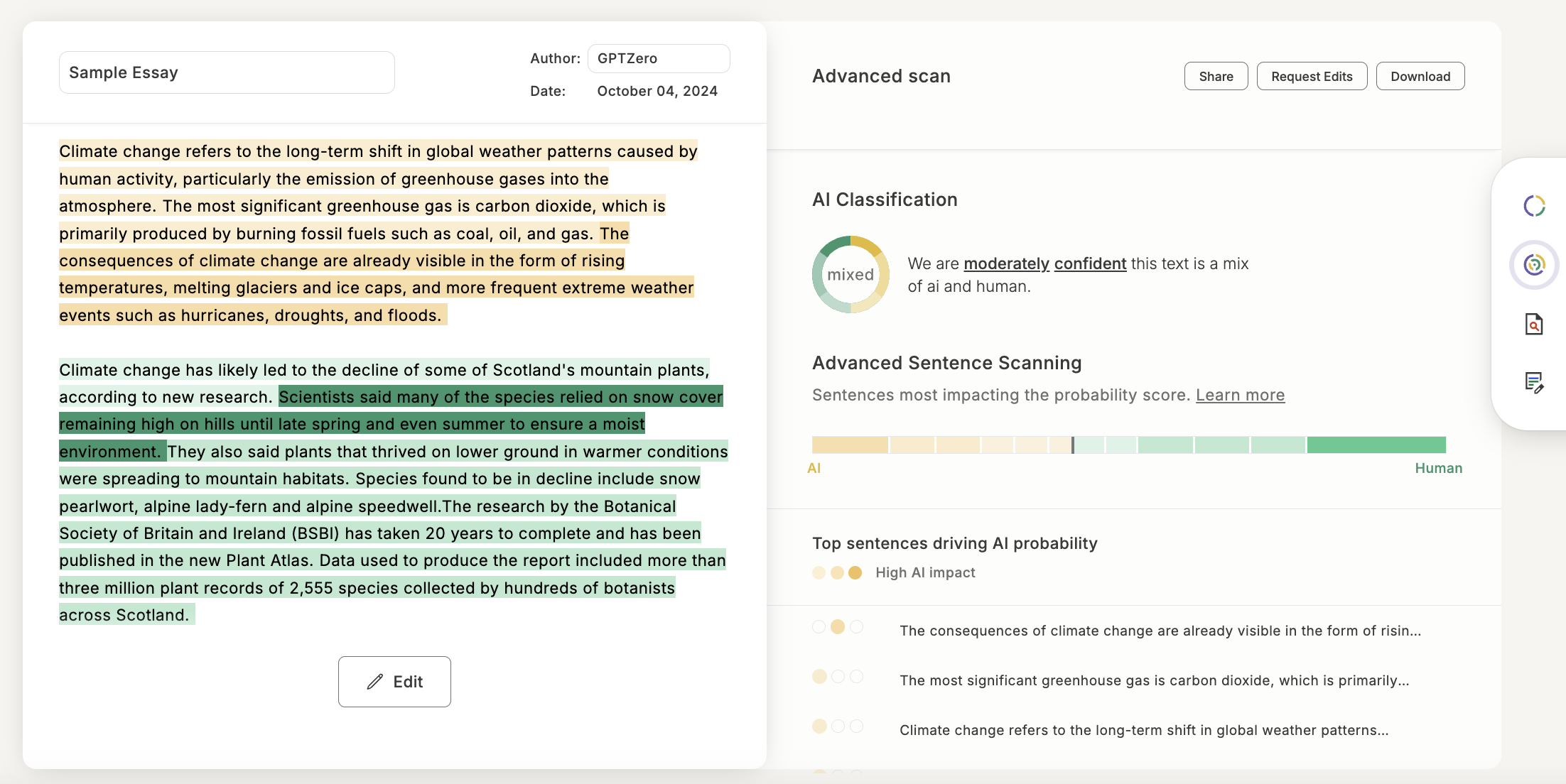
Task: Click the Download button
Action: click(x=1420, y=76)
